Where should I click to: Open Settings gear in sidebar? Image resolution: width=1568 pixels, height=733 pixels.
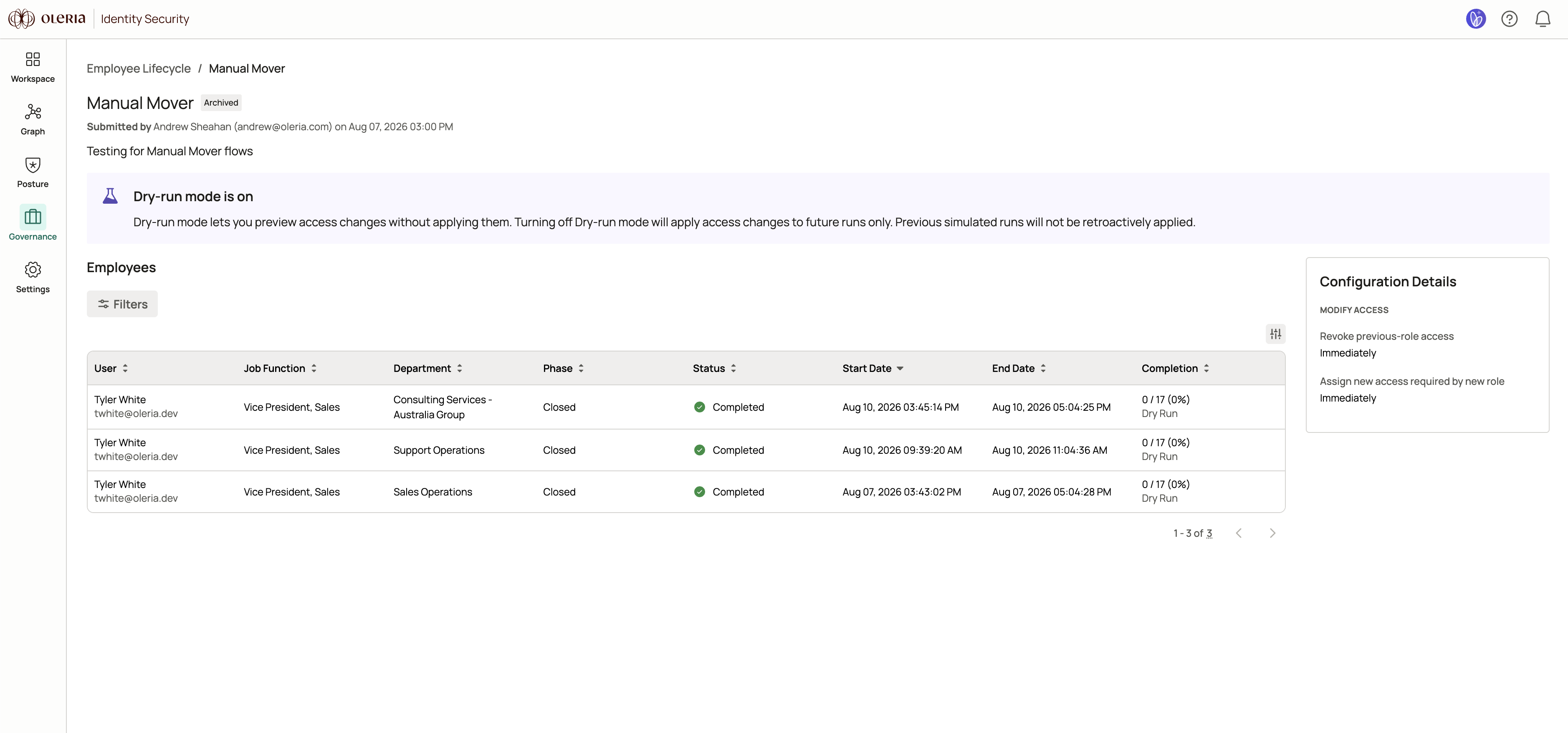[33, 278]
